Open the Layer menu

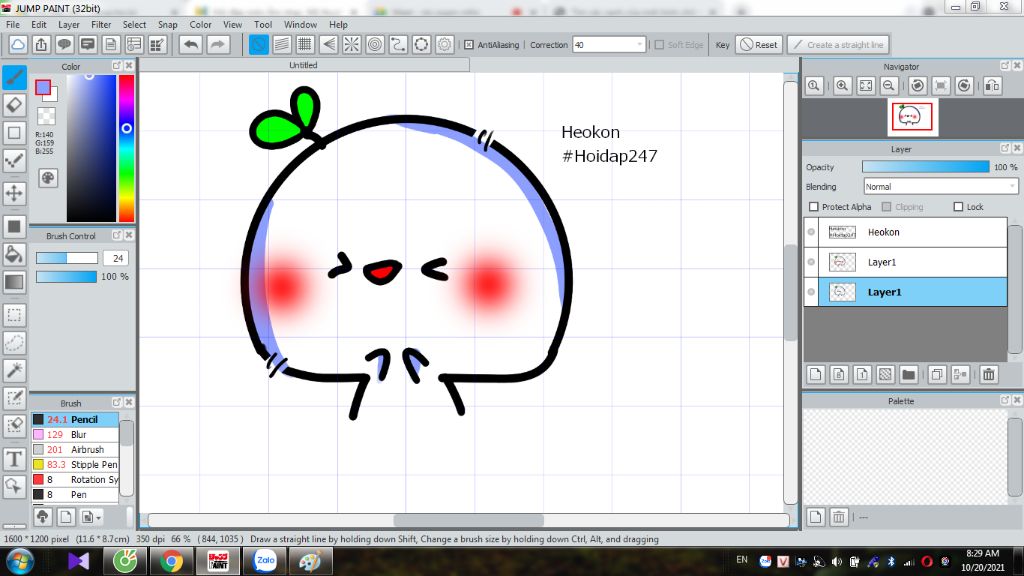[69, 24]
